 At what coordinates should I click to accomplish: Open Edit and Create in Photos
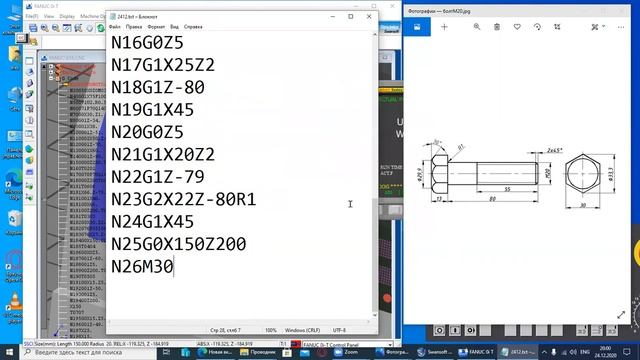pos(595,27)
